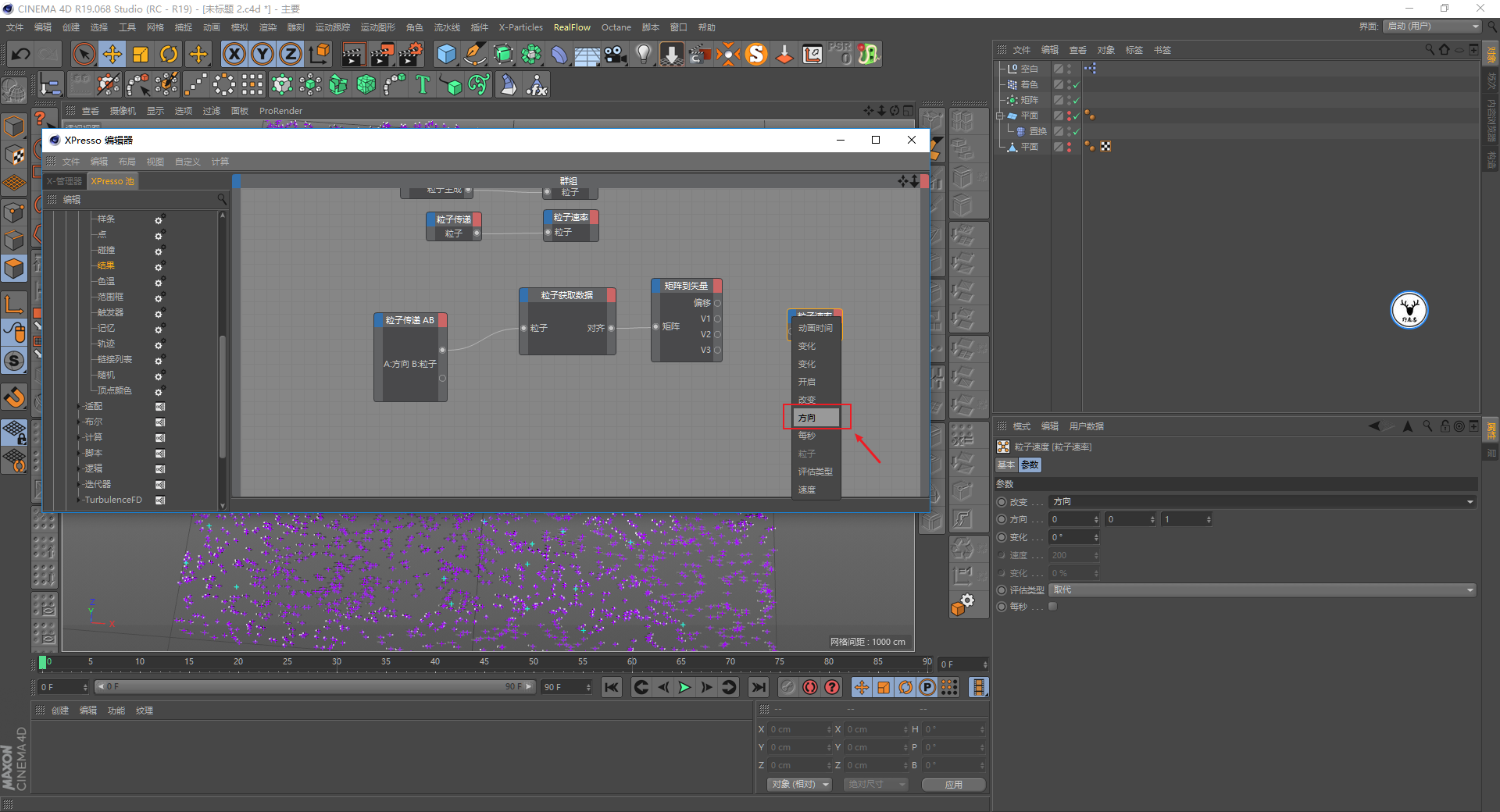Activate the Move tool in top toolbar
The width and height of the screenshot is (1500, 812).
pos(112,54)
